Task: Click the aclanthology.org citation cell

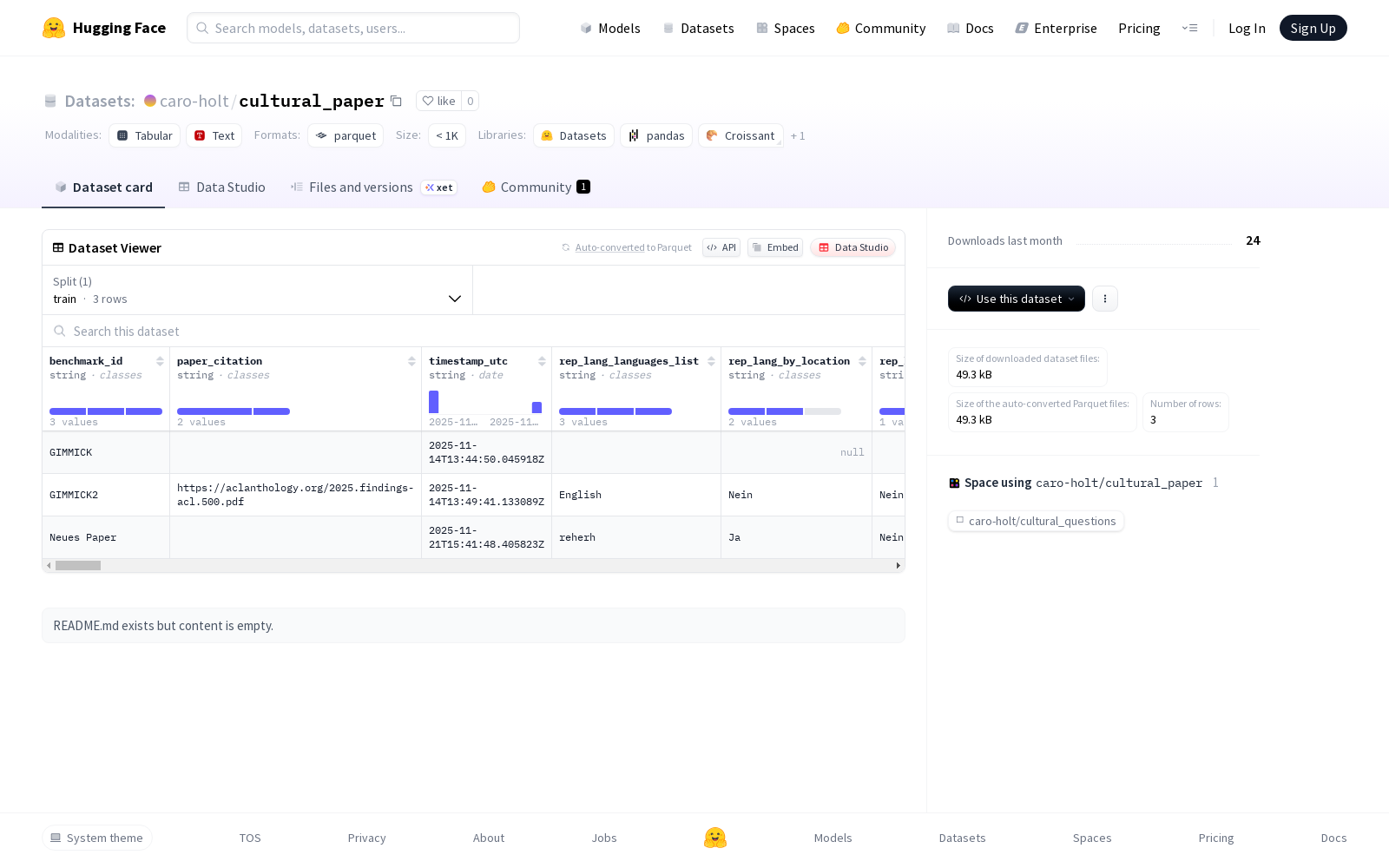Action: pos(296,495)
